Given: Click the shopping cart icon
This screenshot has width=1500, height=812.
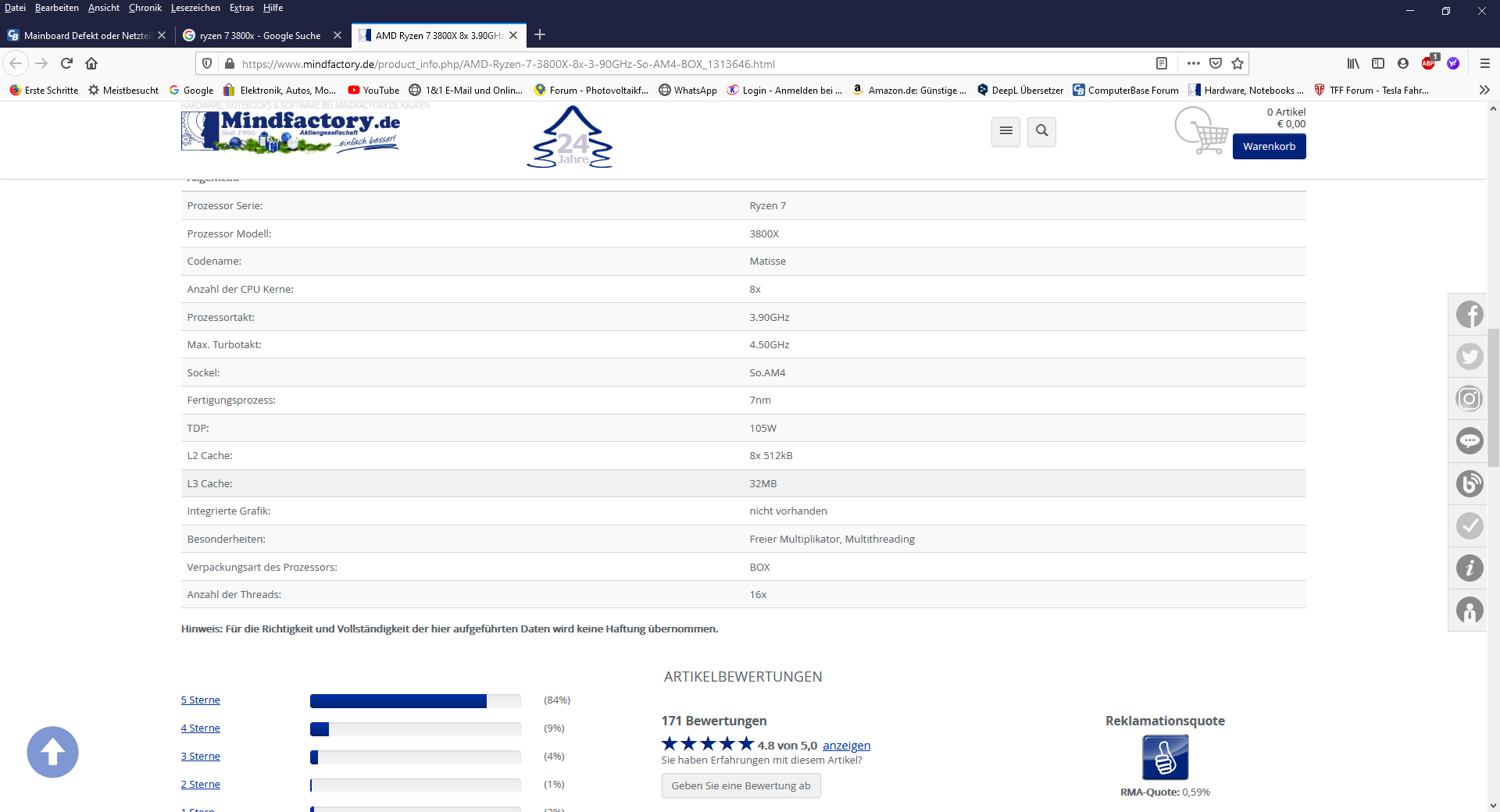Looking at the screenshot, I should click(x=1202, y=131).
